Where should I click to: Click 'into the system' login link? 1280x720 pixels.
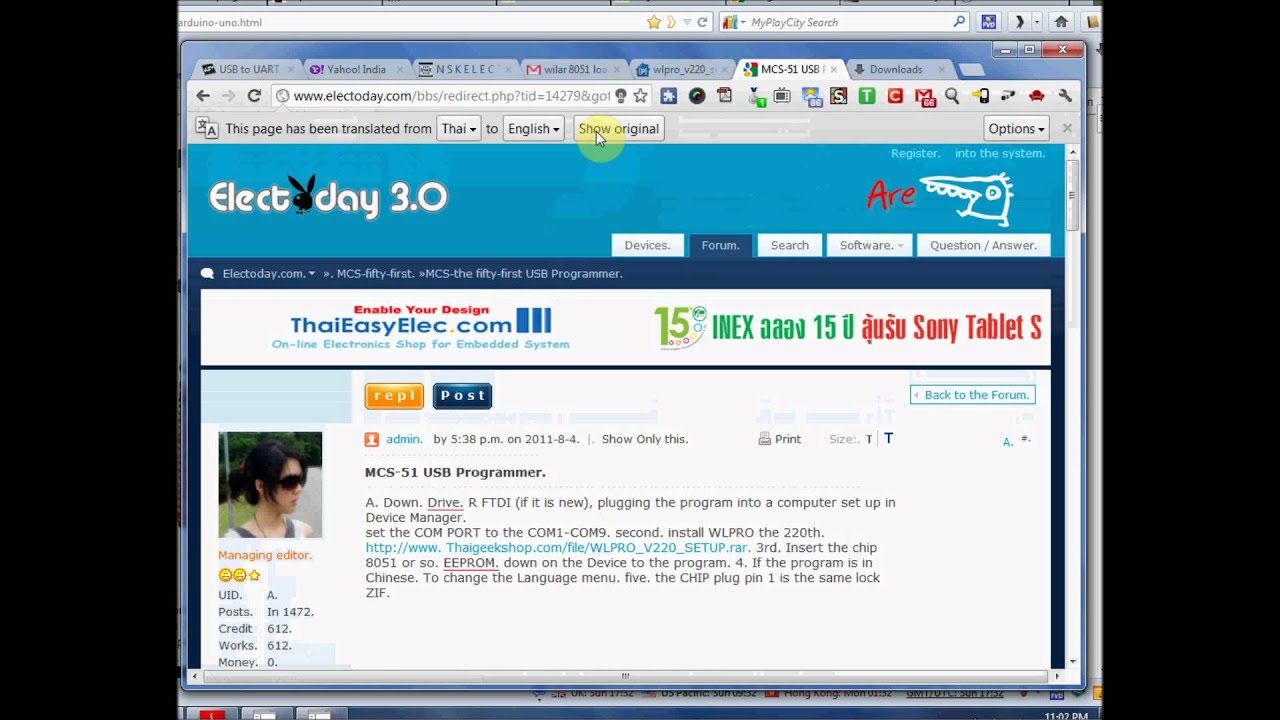(1000, 153)
